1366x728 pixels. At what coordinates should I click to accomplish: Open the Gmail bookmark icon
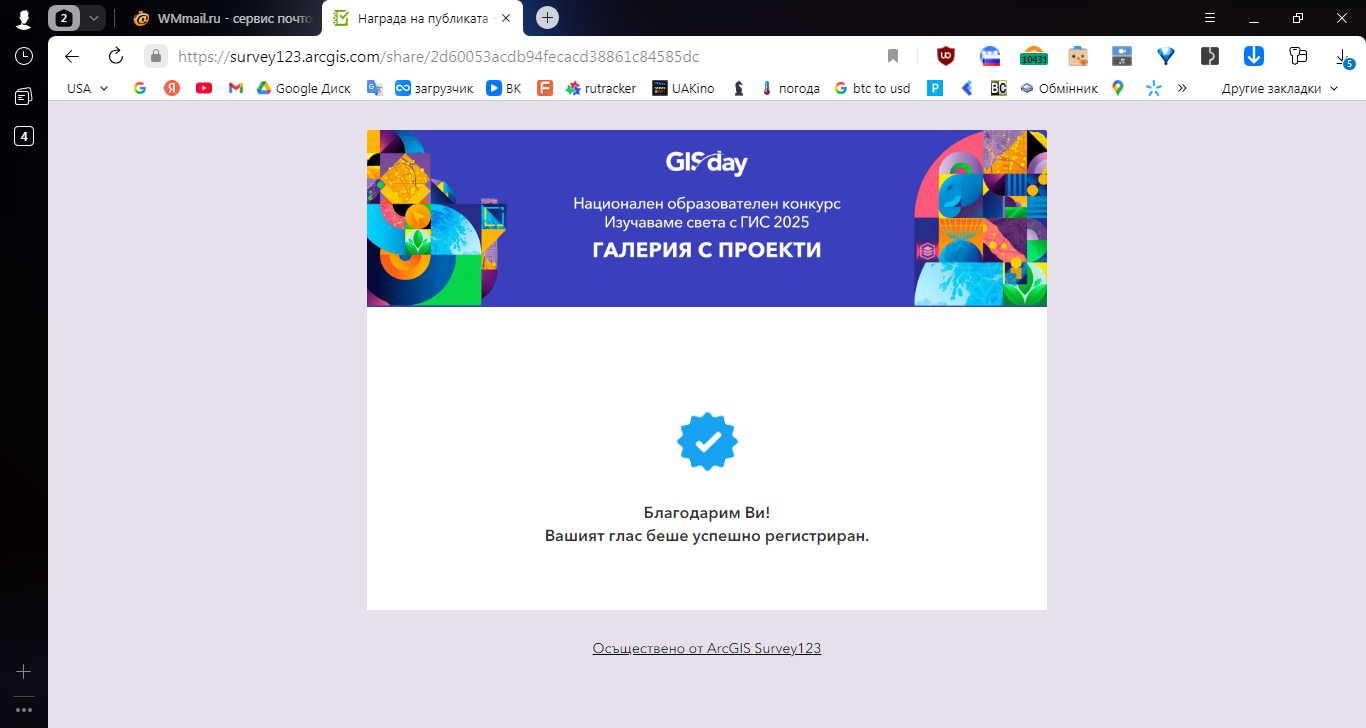[236, 88]
